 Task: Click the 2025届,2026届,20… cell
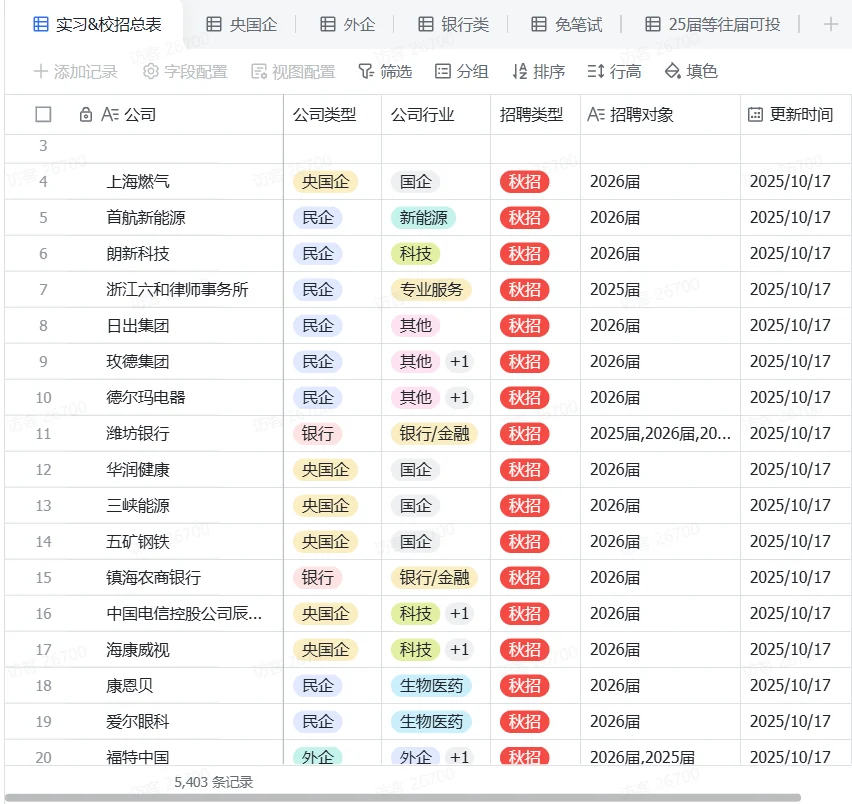pyautogui.click(x=660, y=434)
